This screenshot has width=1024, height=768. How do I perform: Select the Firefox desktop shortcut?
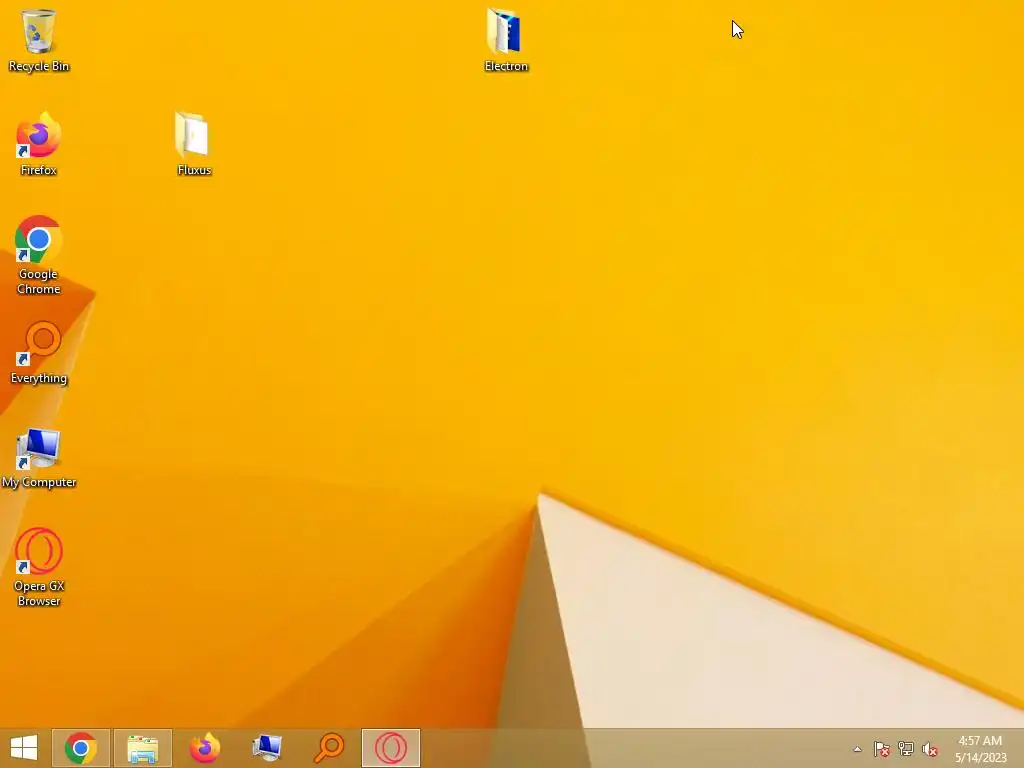pyautogui.click(x=39, y=144)
